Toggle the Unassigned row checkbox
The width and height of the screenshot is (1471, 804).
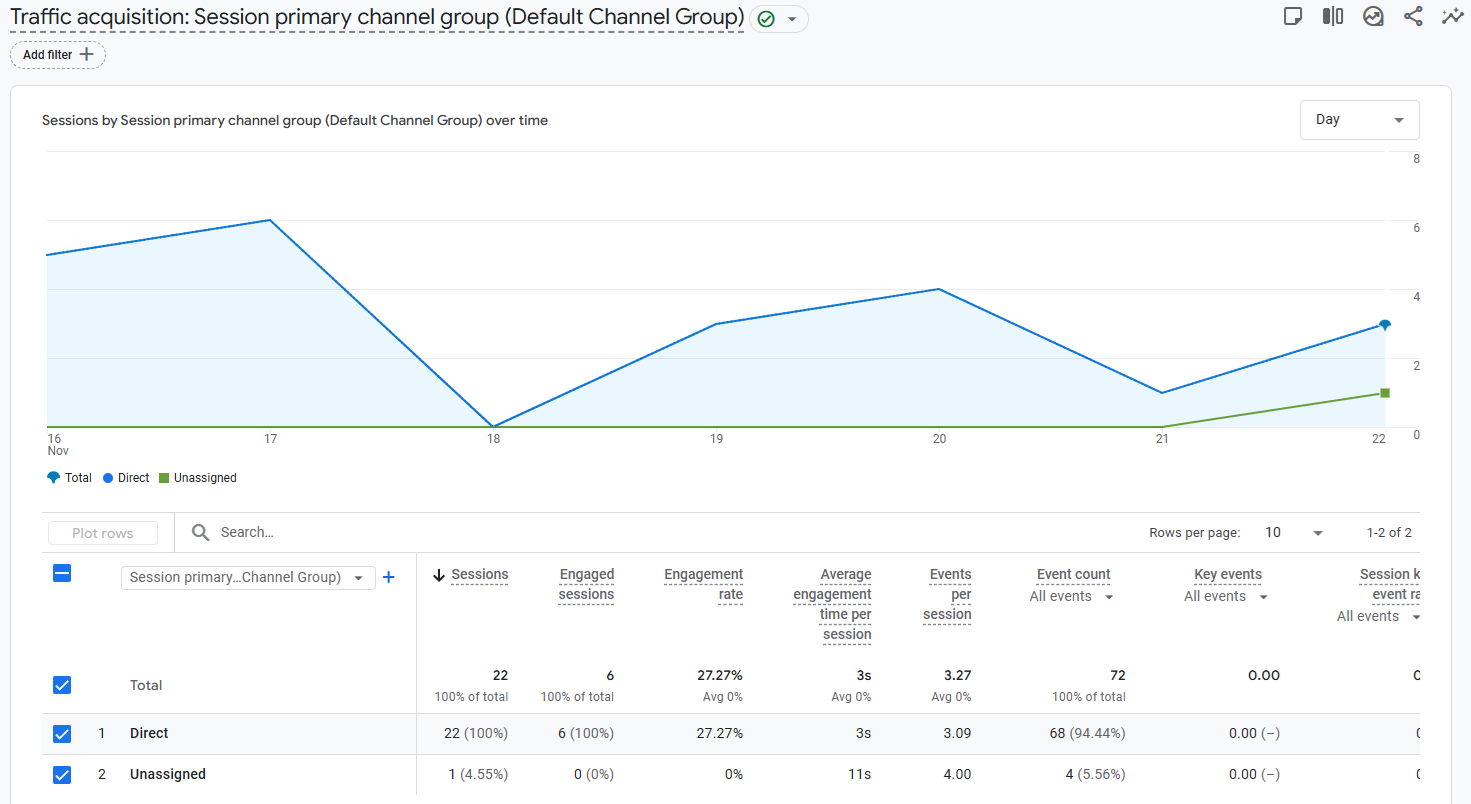click(62, 774)
